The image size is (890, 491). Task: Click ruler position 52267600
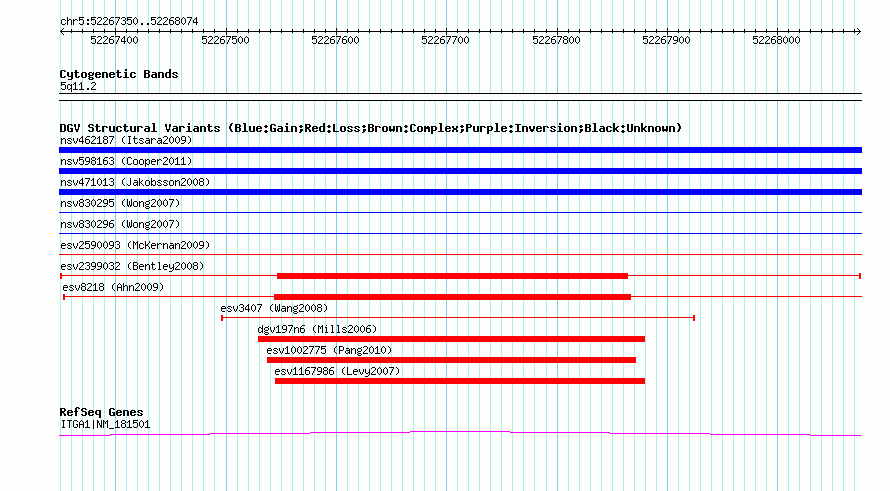335,40
